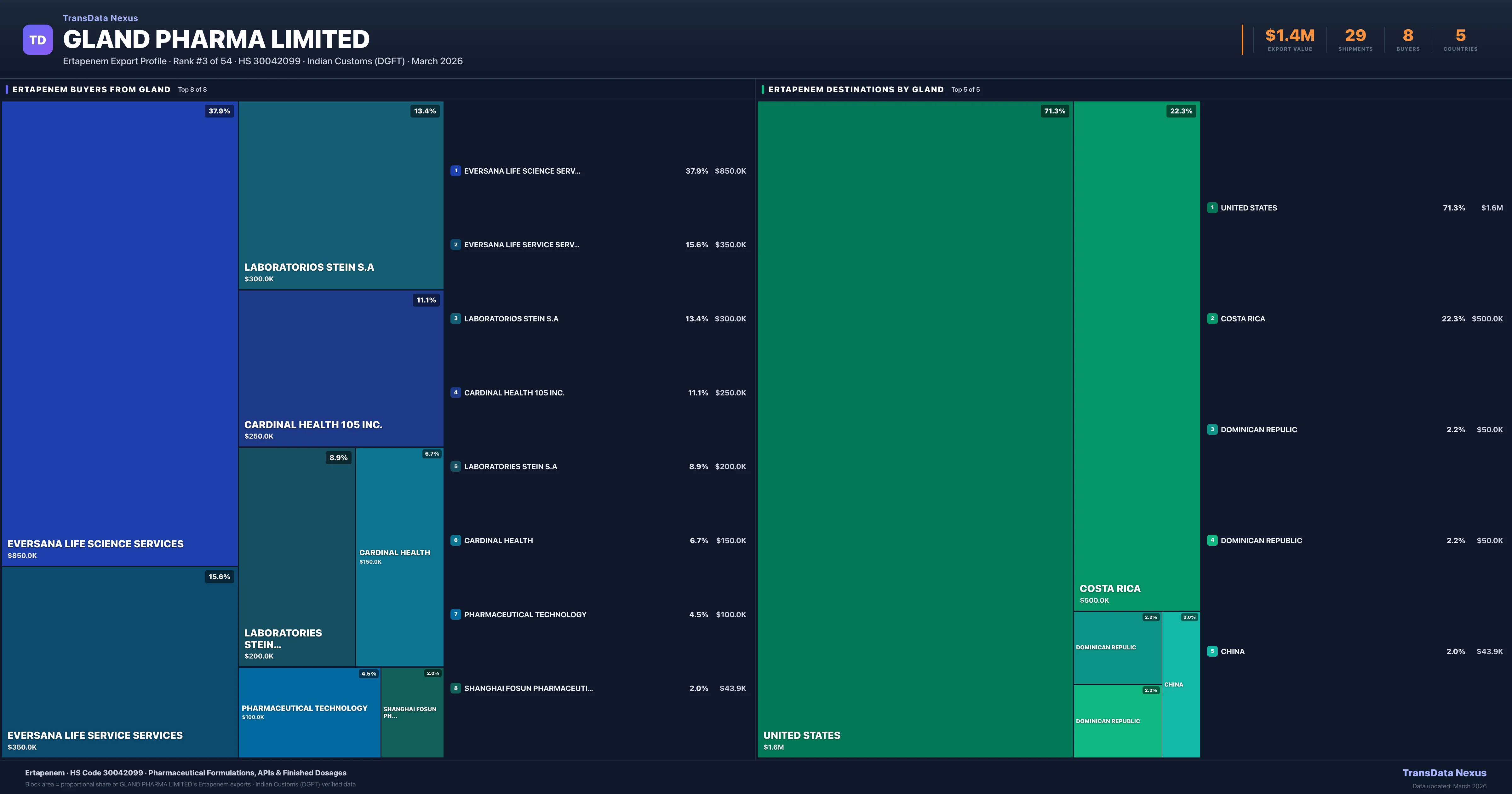Click rank 2 badge beside Costa Rica
Screen dimensions: 1512x794
tap(1212, 318)
